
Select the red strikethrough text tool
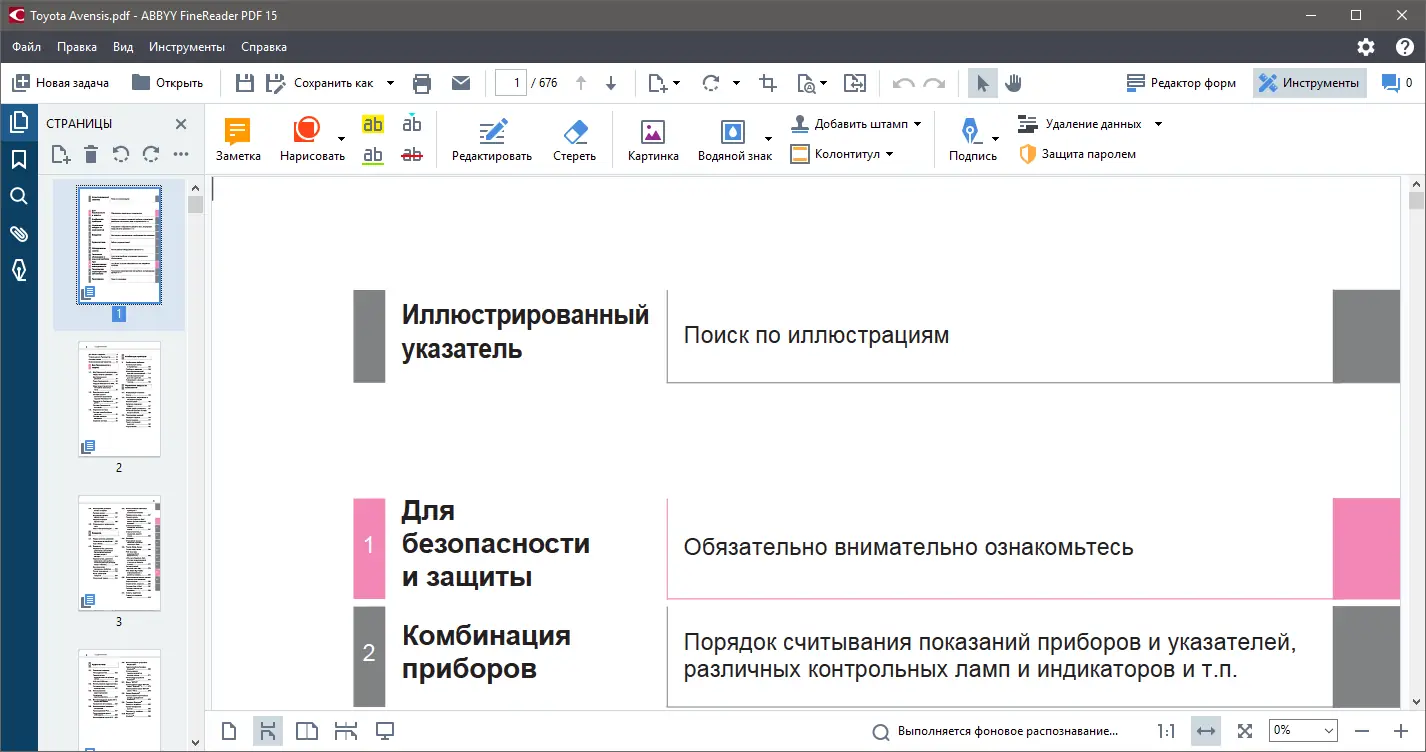point(412,156)
